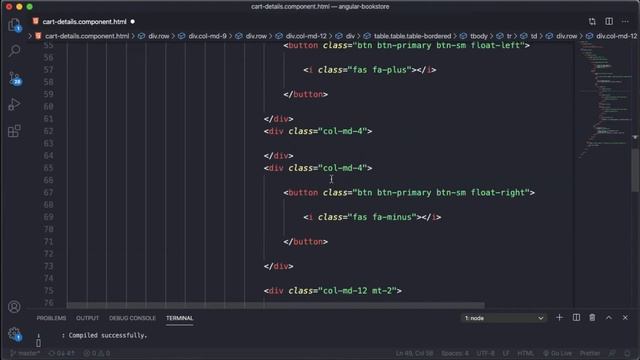Screen dimensions: 640x360
Task: Split the terminal panel
Action: pyautogui.click(x=576, y=318)
